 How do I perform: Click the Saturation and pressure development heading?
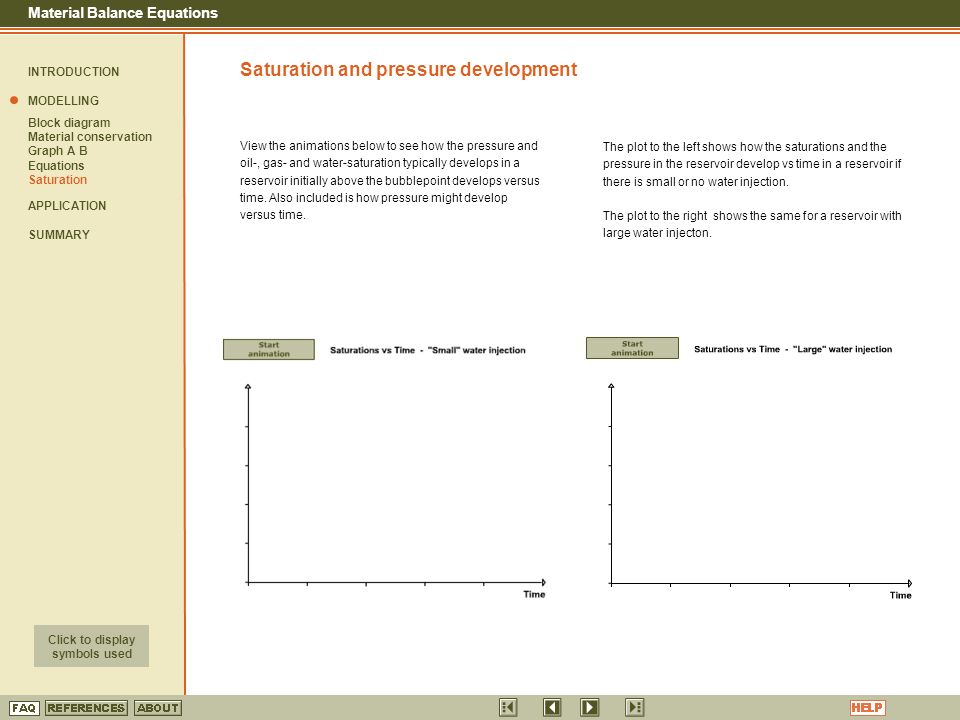point(408,69)
